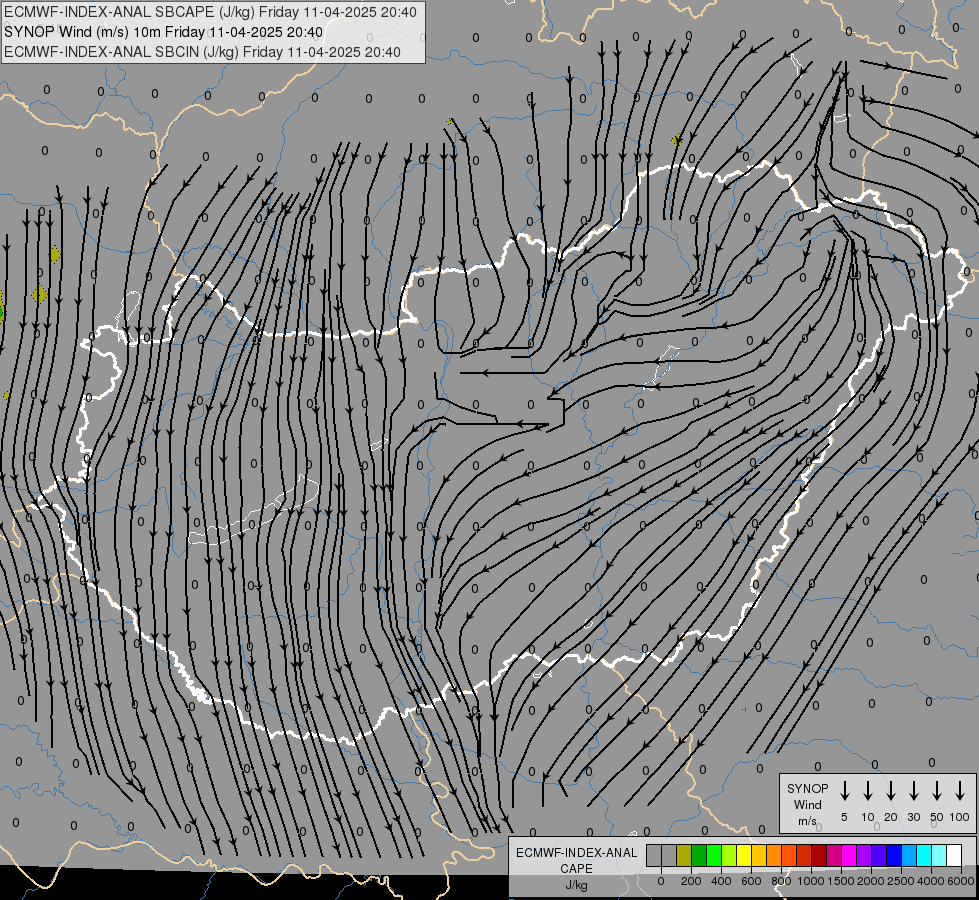
Task: Pick the deep blue swatch before 2500
Action: pyautogui.click(x=894, y=855)
